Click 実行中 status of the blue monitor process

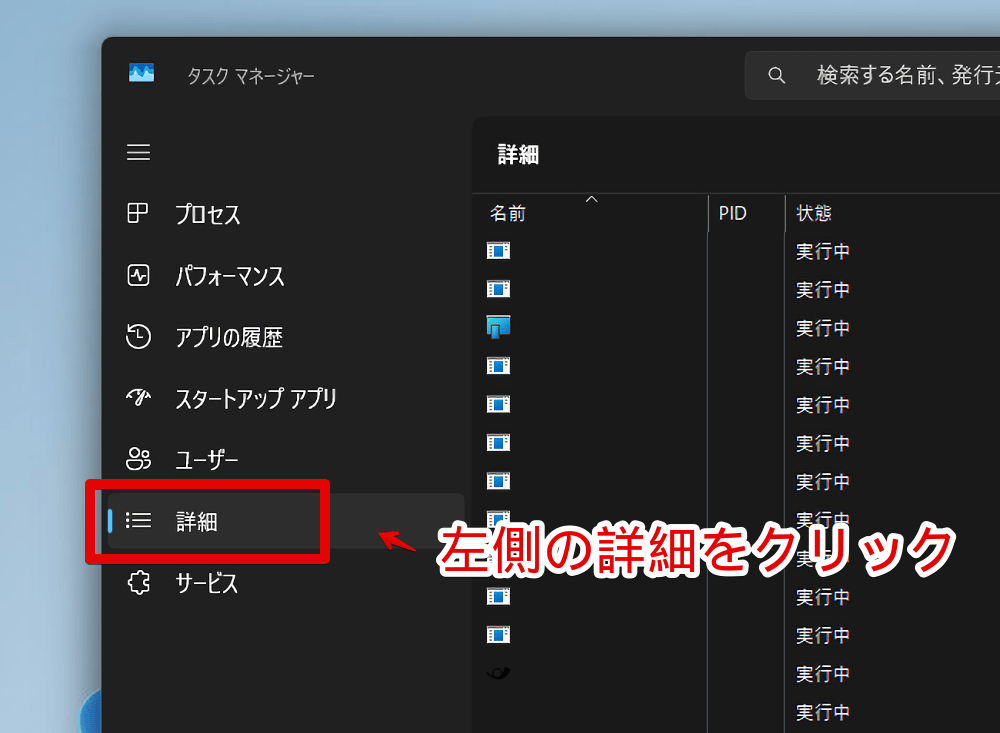823,328
